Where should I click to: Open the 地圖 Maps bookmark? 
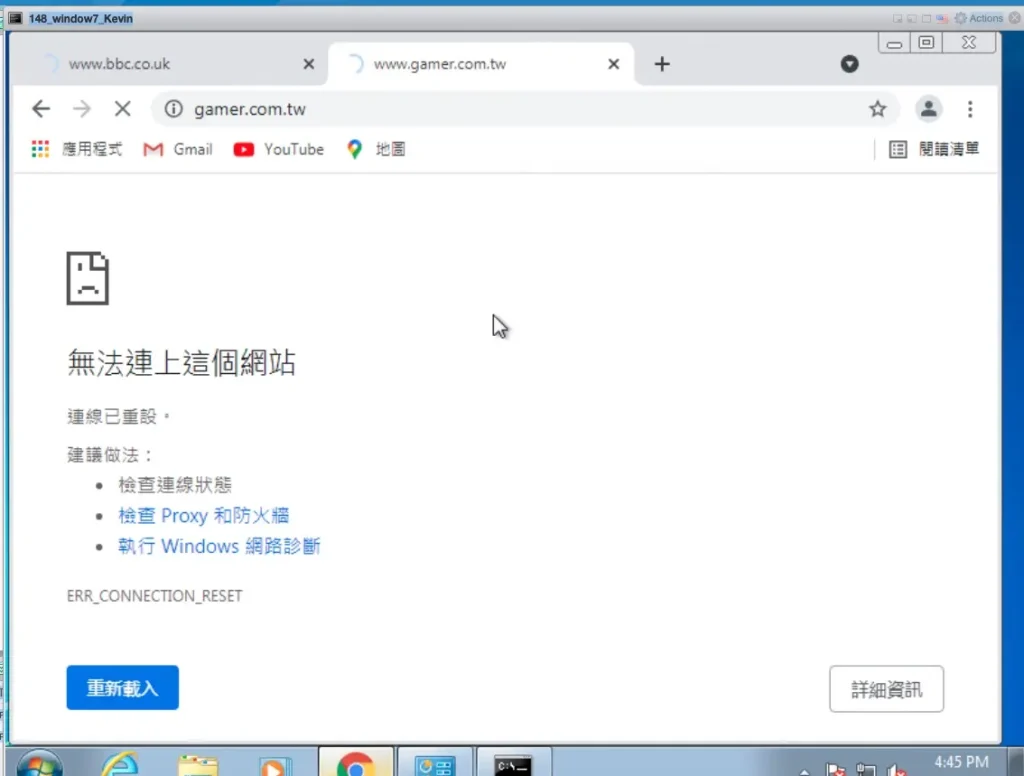[x=376, y=149]
